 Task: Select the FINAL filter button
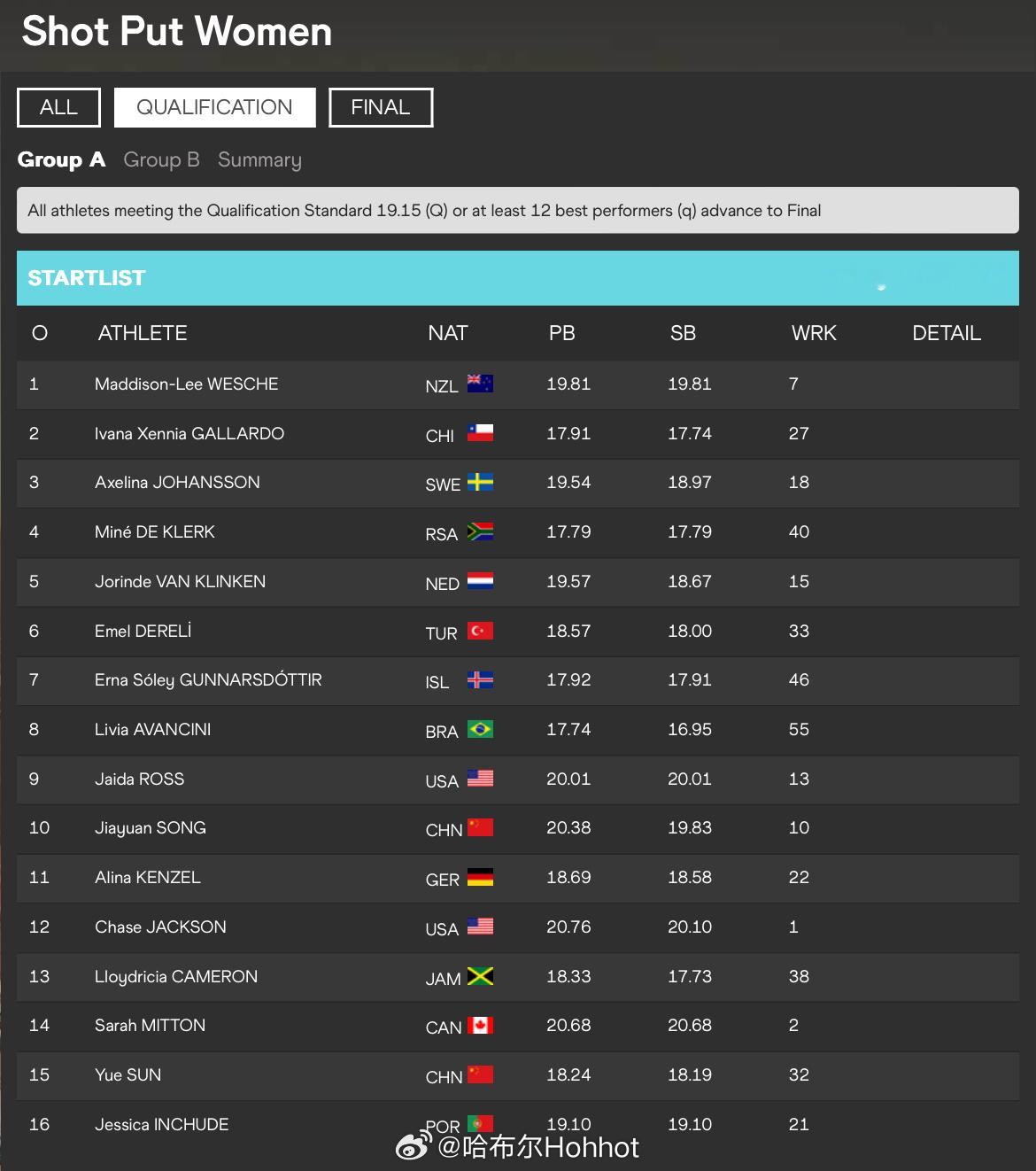381,107
